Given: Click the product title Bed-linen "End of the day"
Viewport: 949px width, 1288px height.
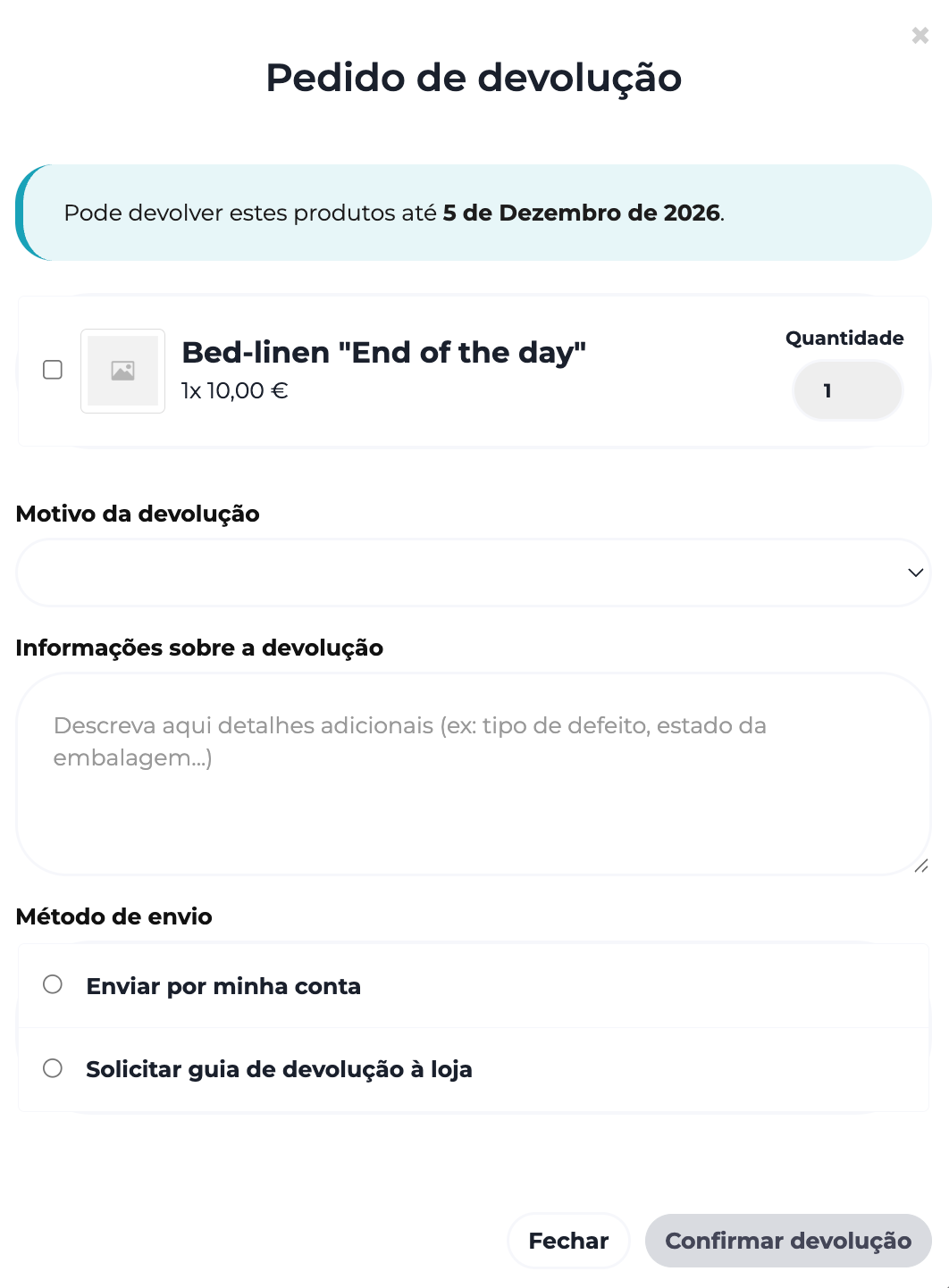Looking at the screenshot, I should (383, 352).
